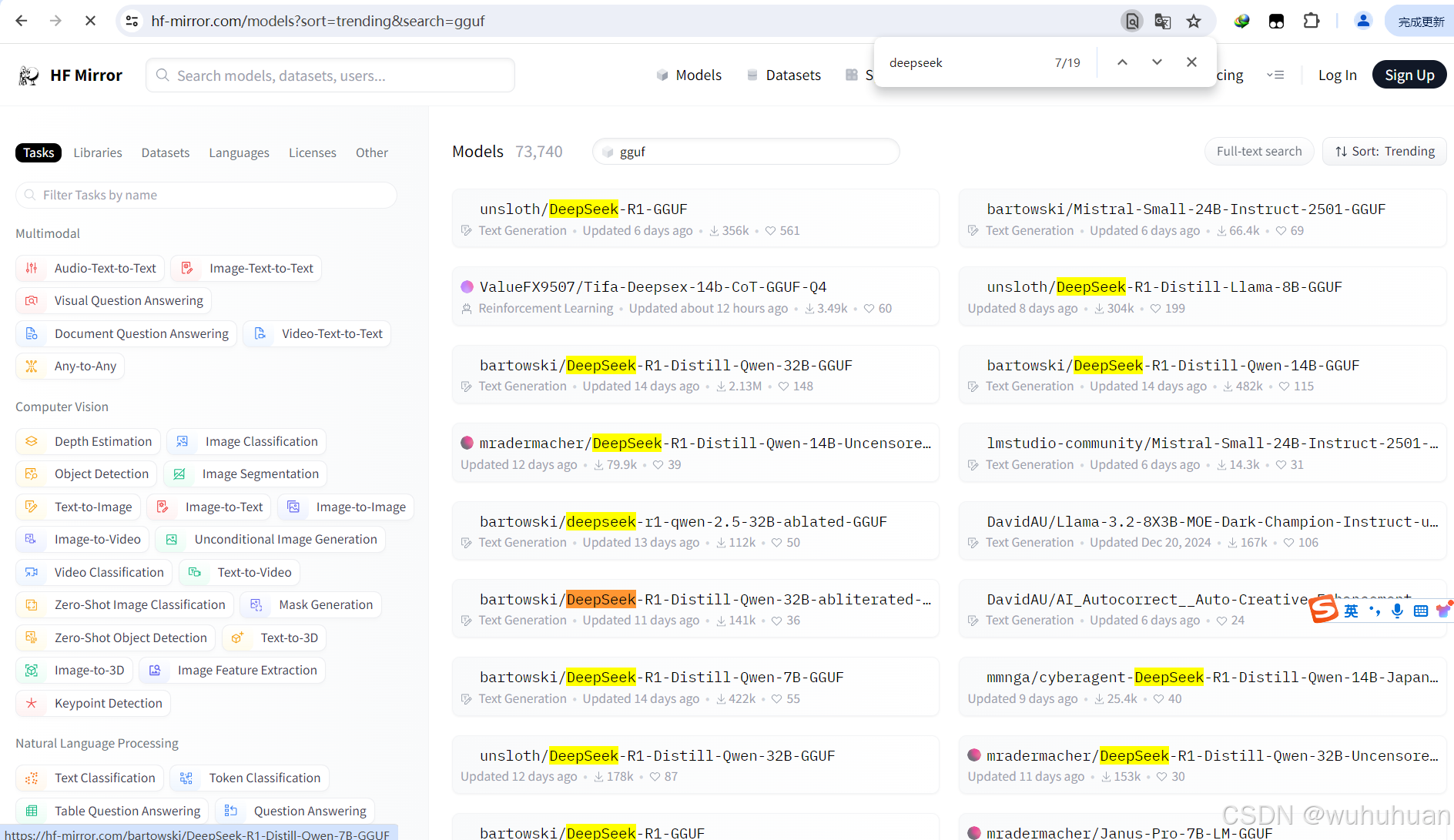Select Mask Generation task filter

311,604
